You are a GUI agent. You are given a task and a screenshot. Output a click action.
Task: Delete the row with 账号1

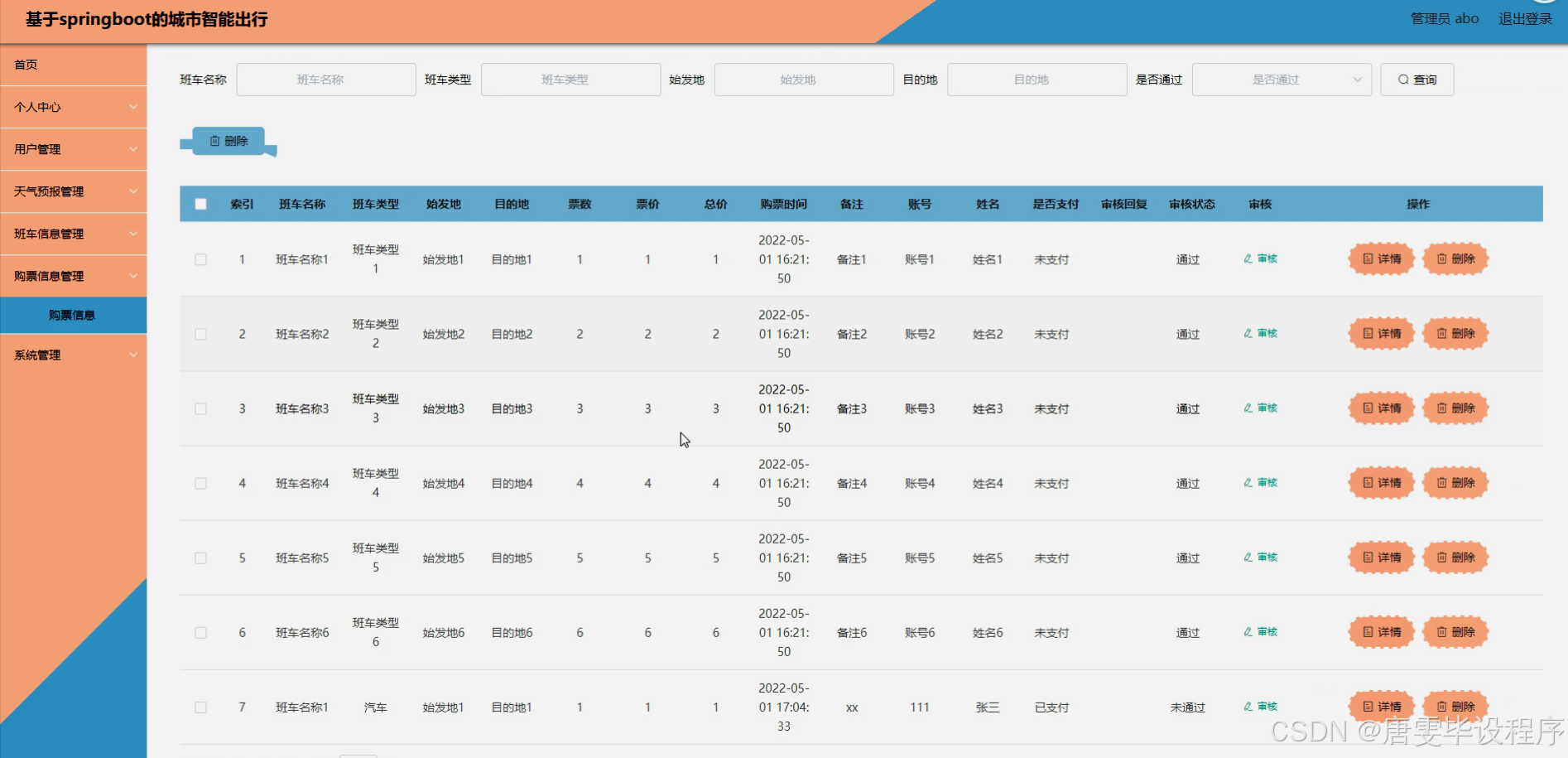tap(1455, 259)
